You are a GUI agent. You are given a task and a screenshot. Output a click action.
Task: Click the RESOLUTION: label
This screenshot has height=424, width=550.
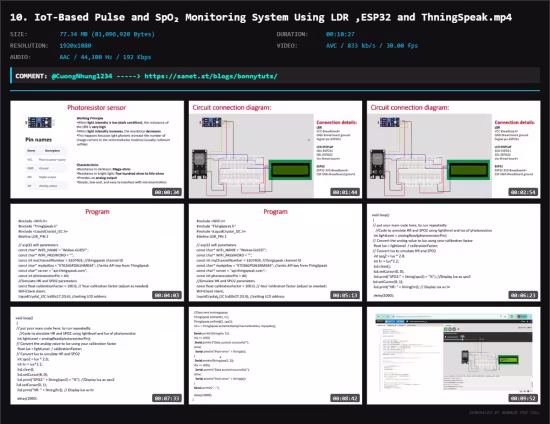[x=29, y=46]
